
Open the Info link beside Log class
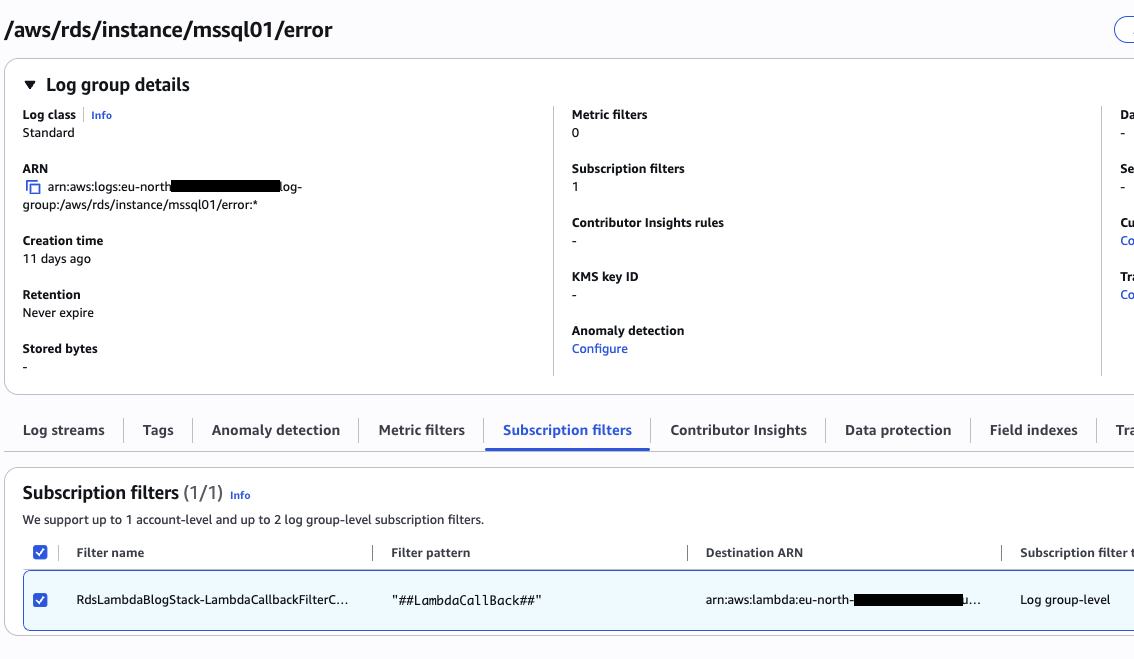coord(101,115)
